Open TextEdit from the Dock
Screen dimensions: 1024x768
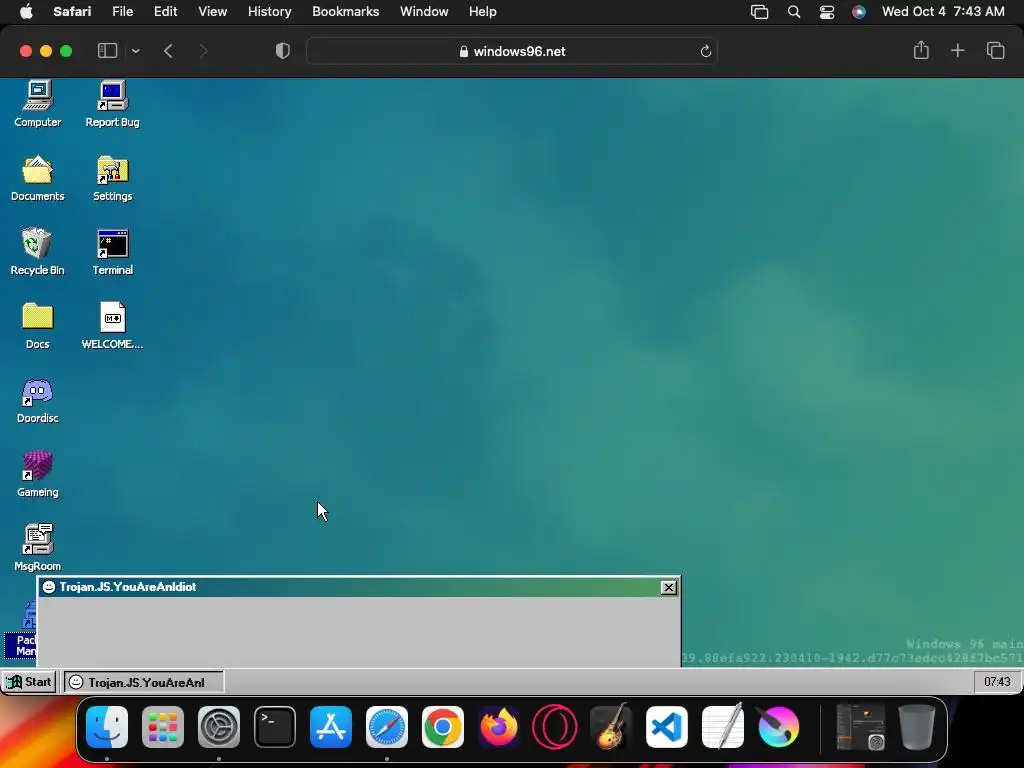[x=722, y=726]
